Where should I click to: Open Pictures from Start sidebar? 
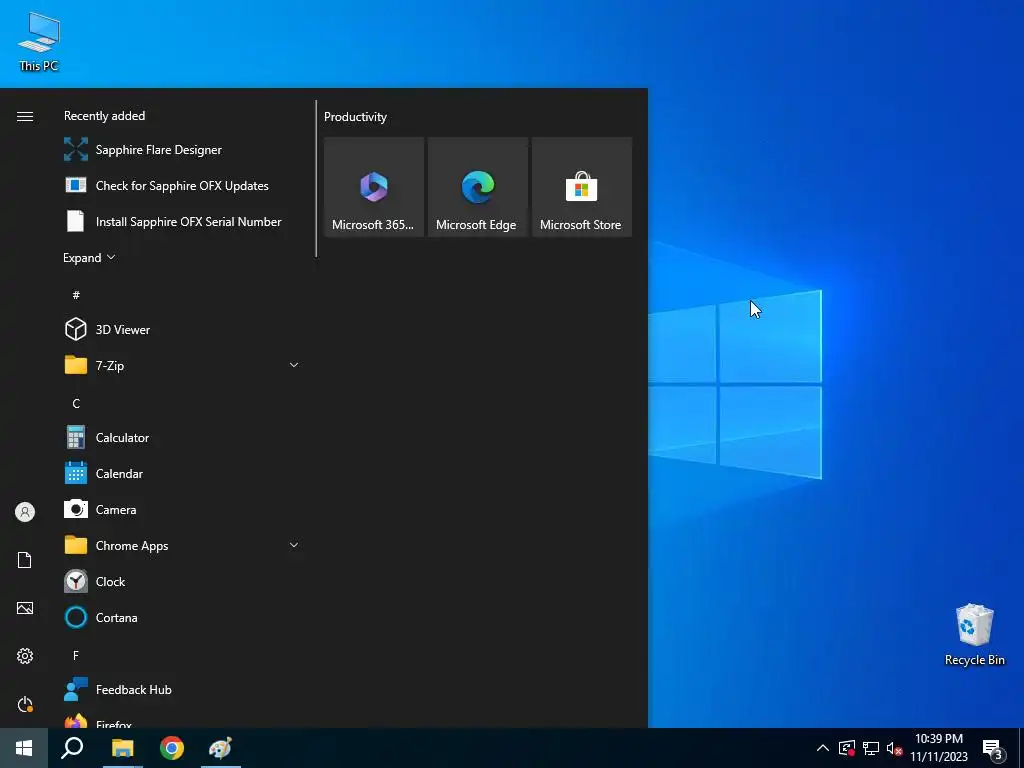pyautogui.click(x=25, y=608)
